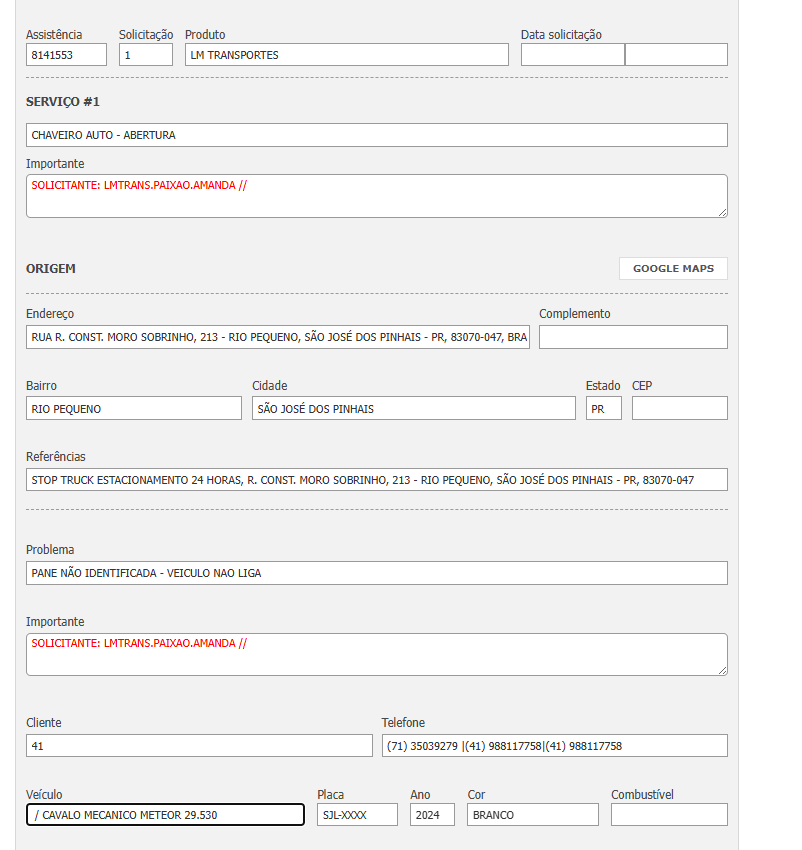Focus the empty CEP field

pyautogui.click(x=680, y=408)
